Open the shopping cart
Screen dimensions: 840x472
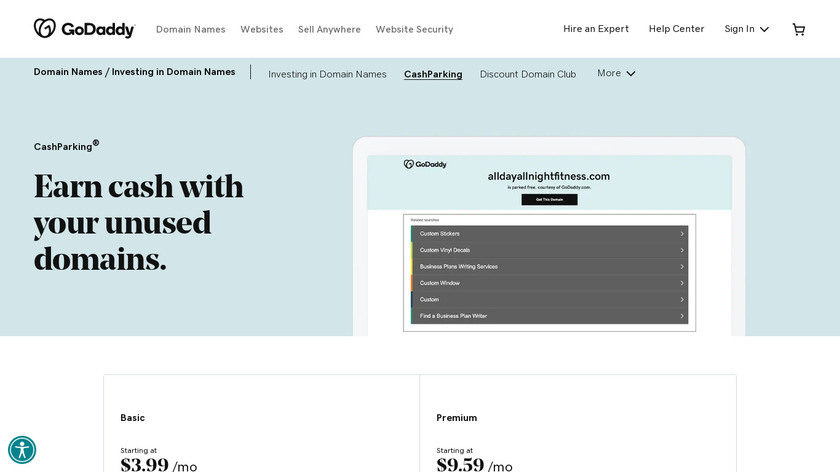798,29
